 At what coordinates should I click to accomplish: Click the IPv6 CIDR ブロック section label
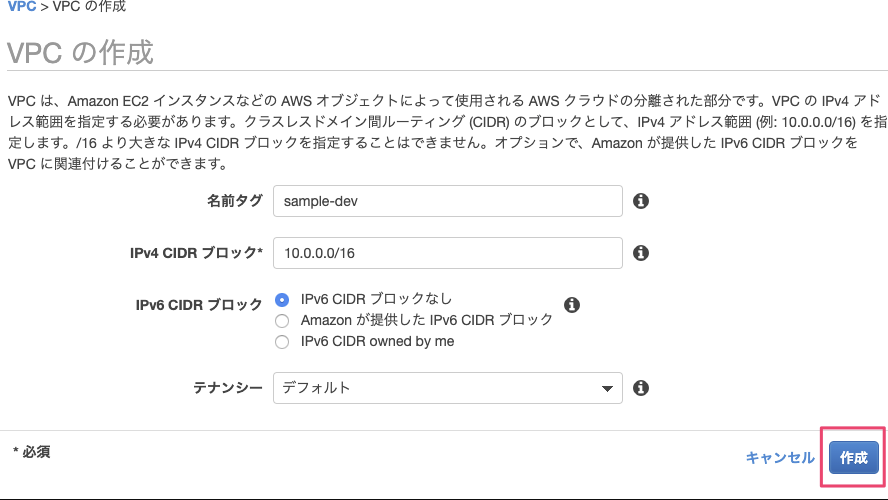pos(198,305)
